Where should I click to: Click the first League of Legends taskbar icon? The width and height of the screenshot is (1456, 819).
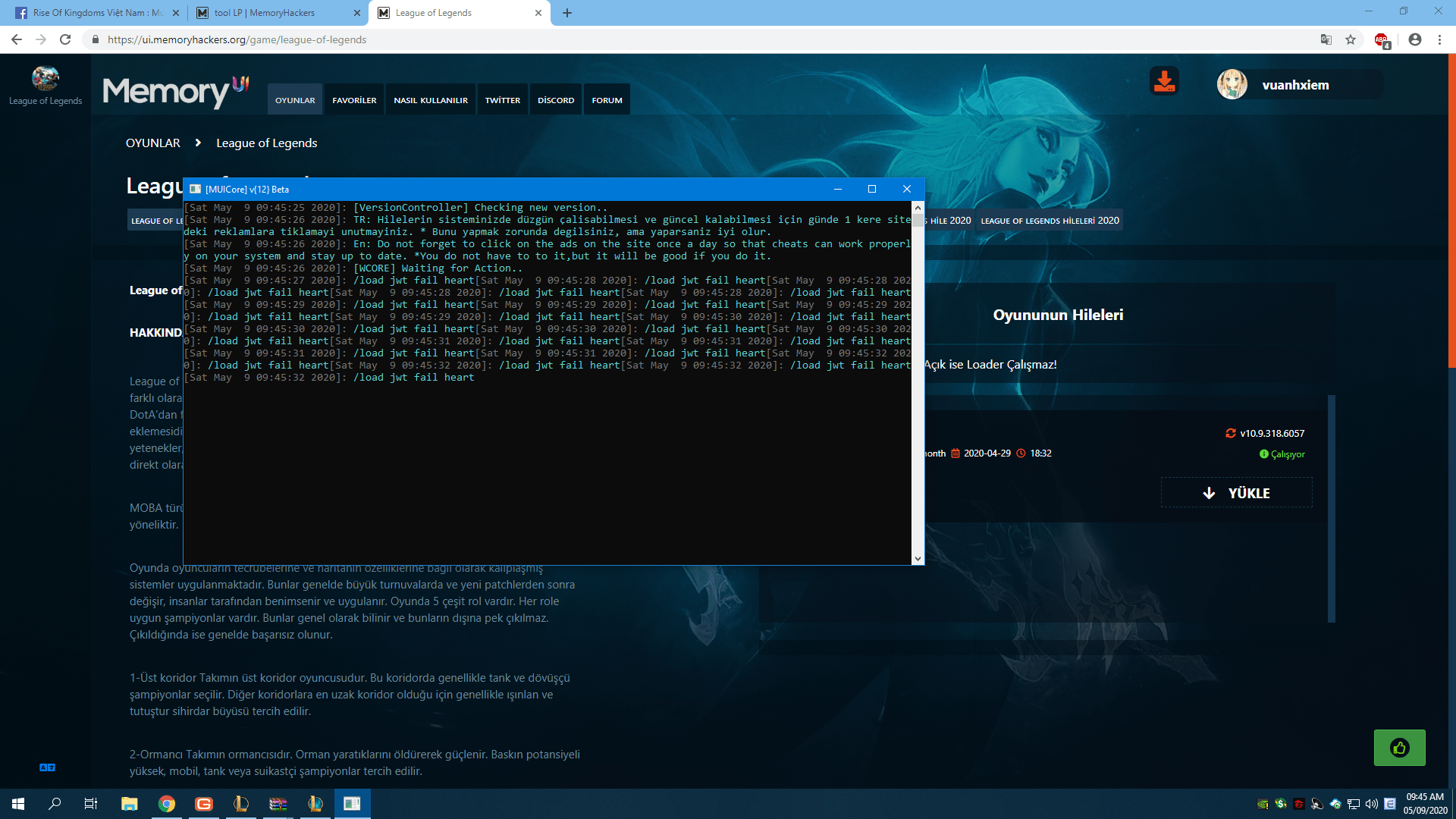(x=241, y=804)
